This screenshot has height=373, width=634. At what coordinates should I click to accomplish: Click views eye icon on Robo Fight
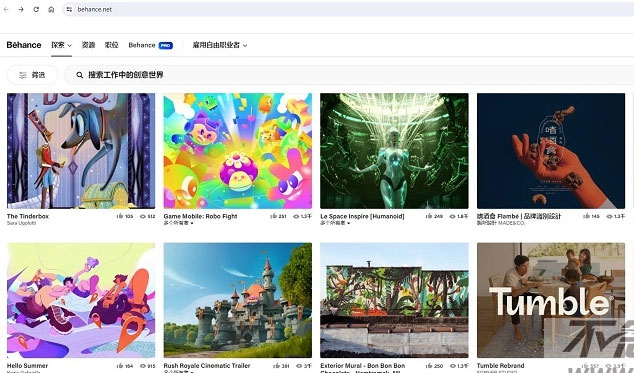click(x=296, y=216)
